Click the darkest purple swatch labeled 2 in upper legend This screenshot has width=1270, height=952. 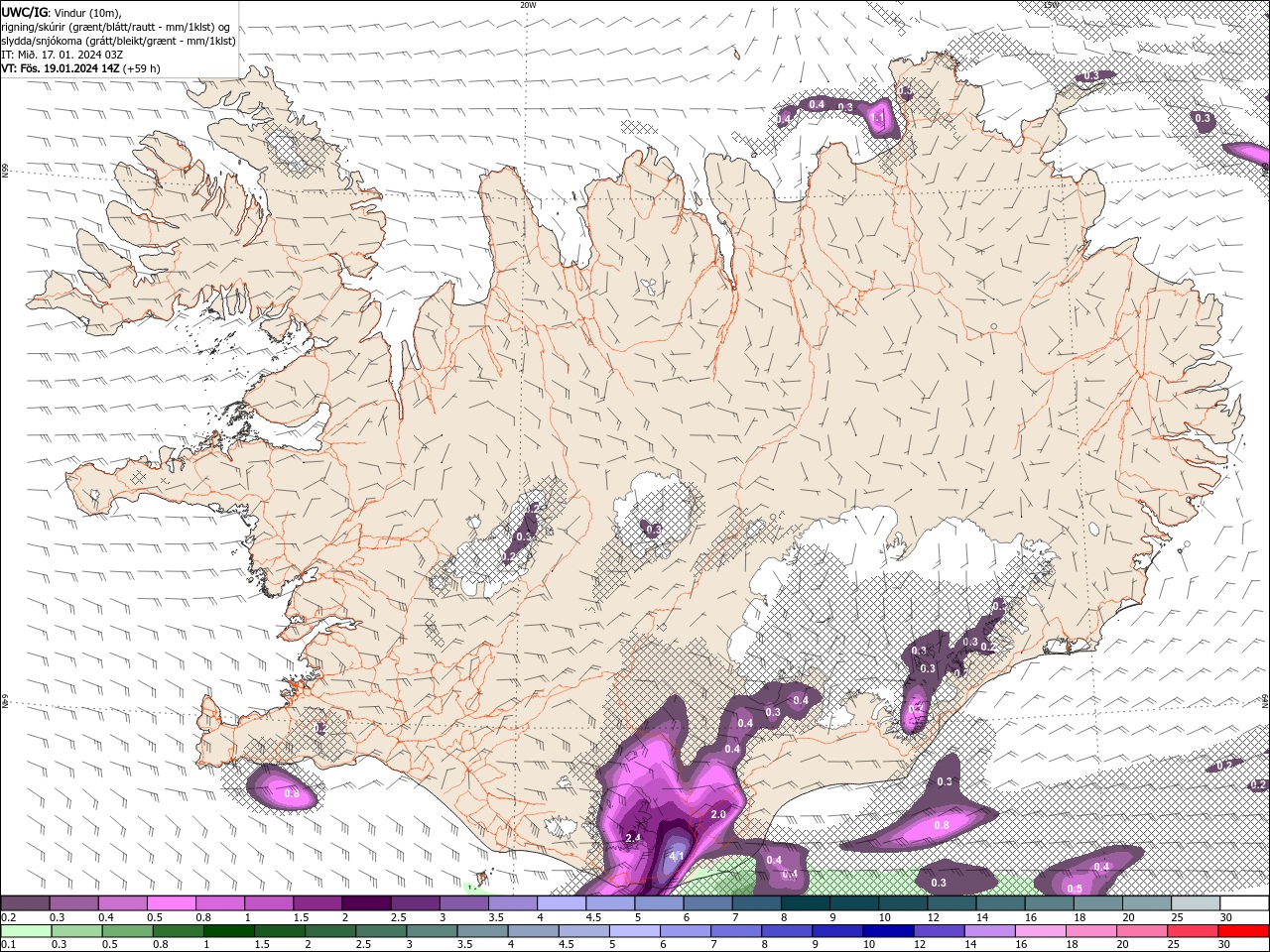pos(366,903)
